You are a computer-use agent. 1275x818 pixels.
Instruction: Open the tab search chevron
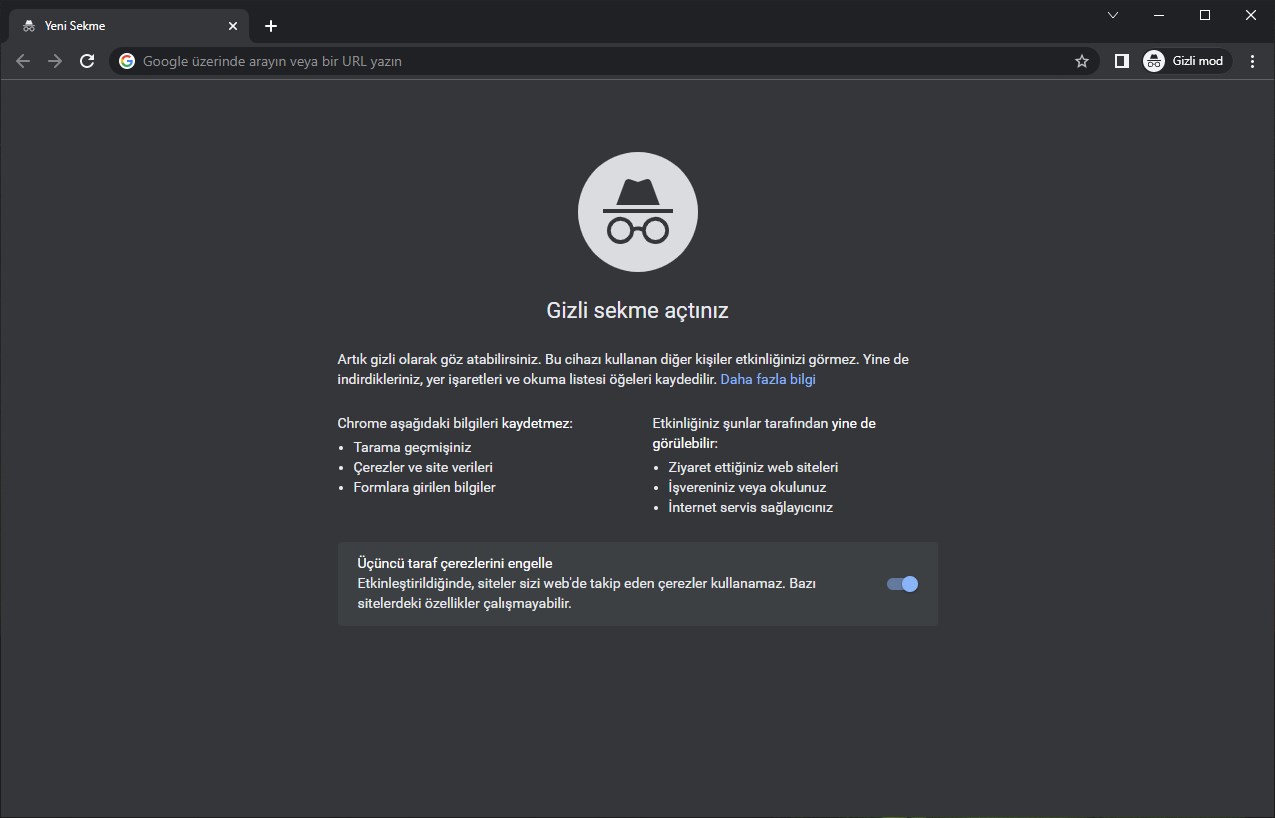pyautogui.click(x=1113, y=15)
